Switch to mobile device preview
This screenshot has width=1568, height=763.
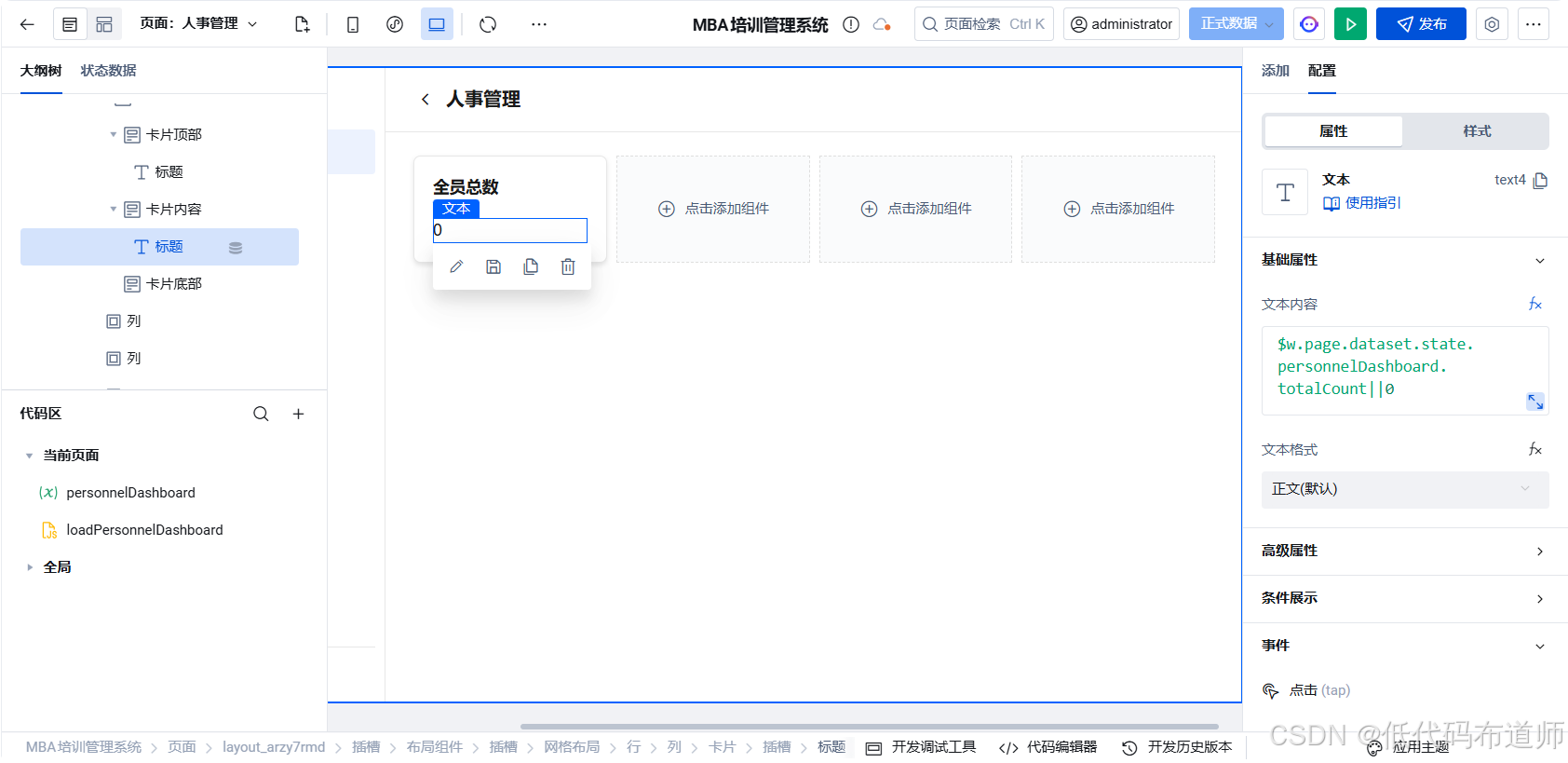tap(353, 24)
